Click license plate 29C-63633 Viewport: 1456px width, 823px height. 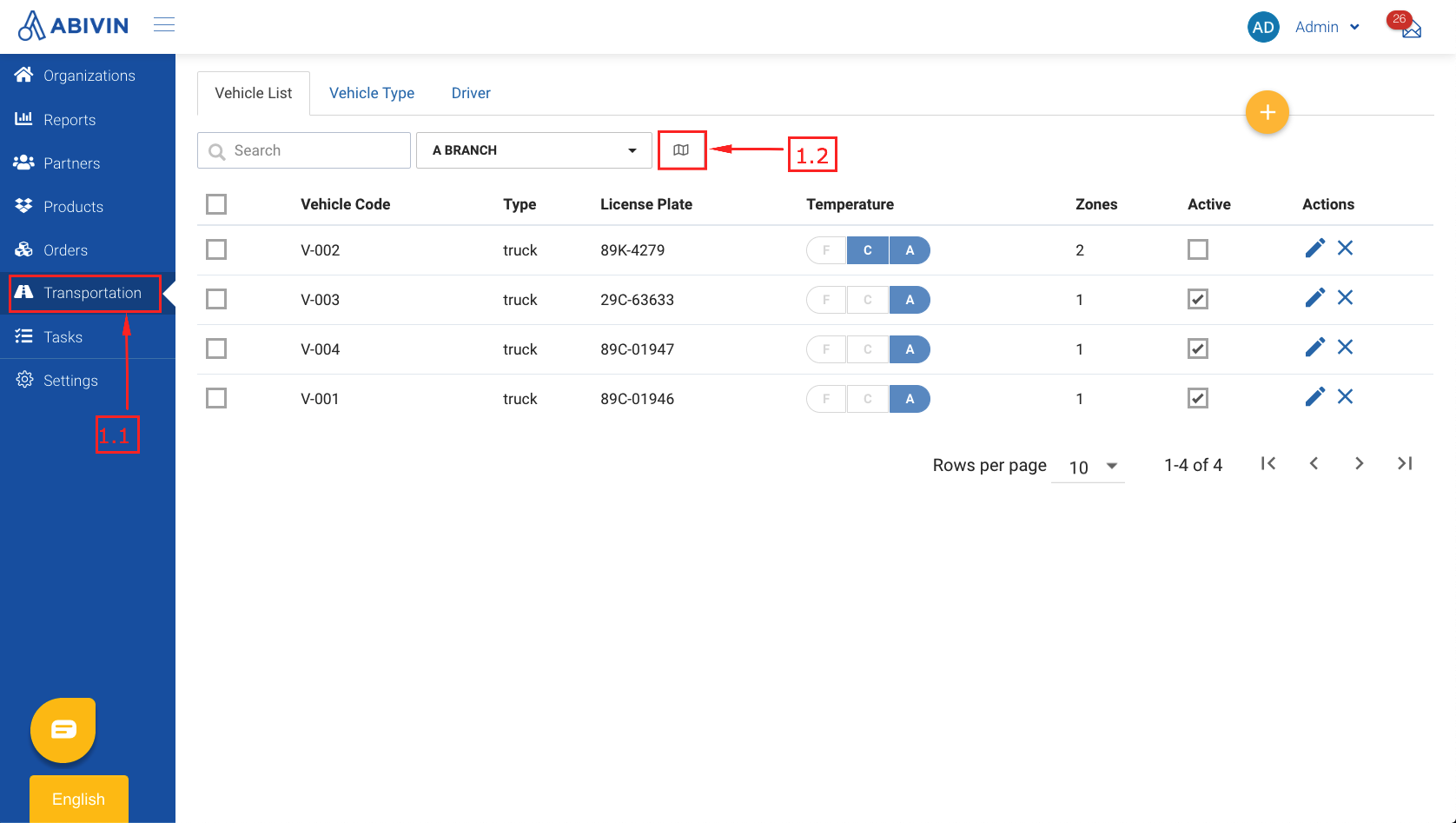[x=638, y=300]
